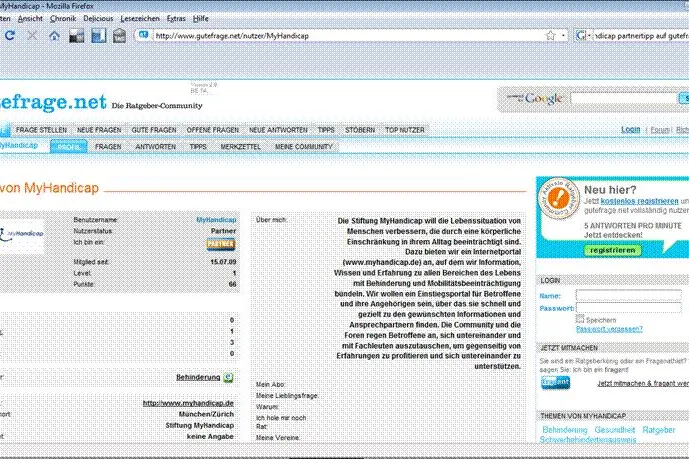Switch to the ANTWORTEN profile sub-tab
Screen dimensions: 689x459
pyautogui.click(x=156, y=147)
